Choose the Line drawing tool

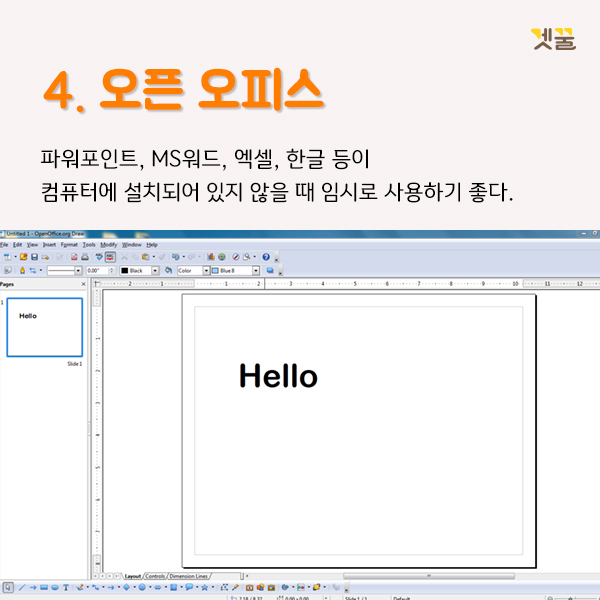(22, 587)
